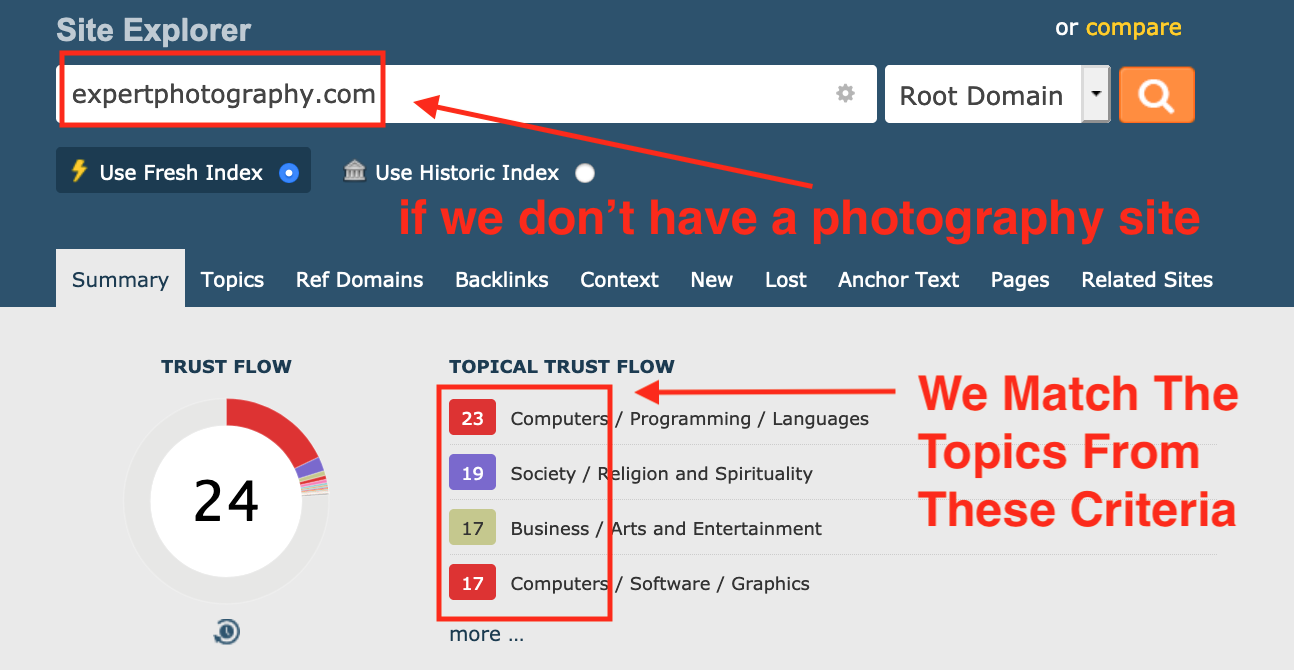Click the orange search magnifier button
The image size is (1294, 670).
pyautogui.click(x=1157, y=95)
